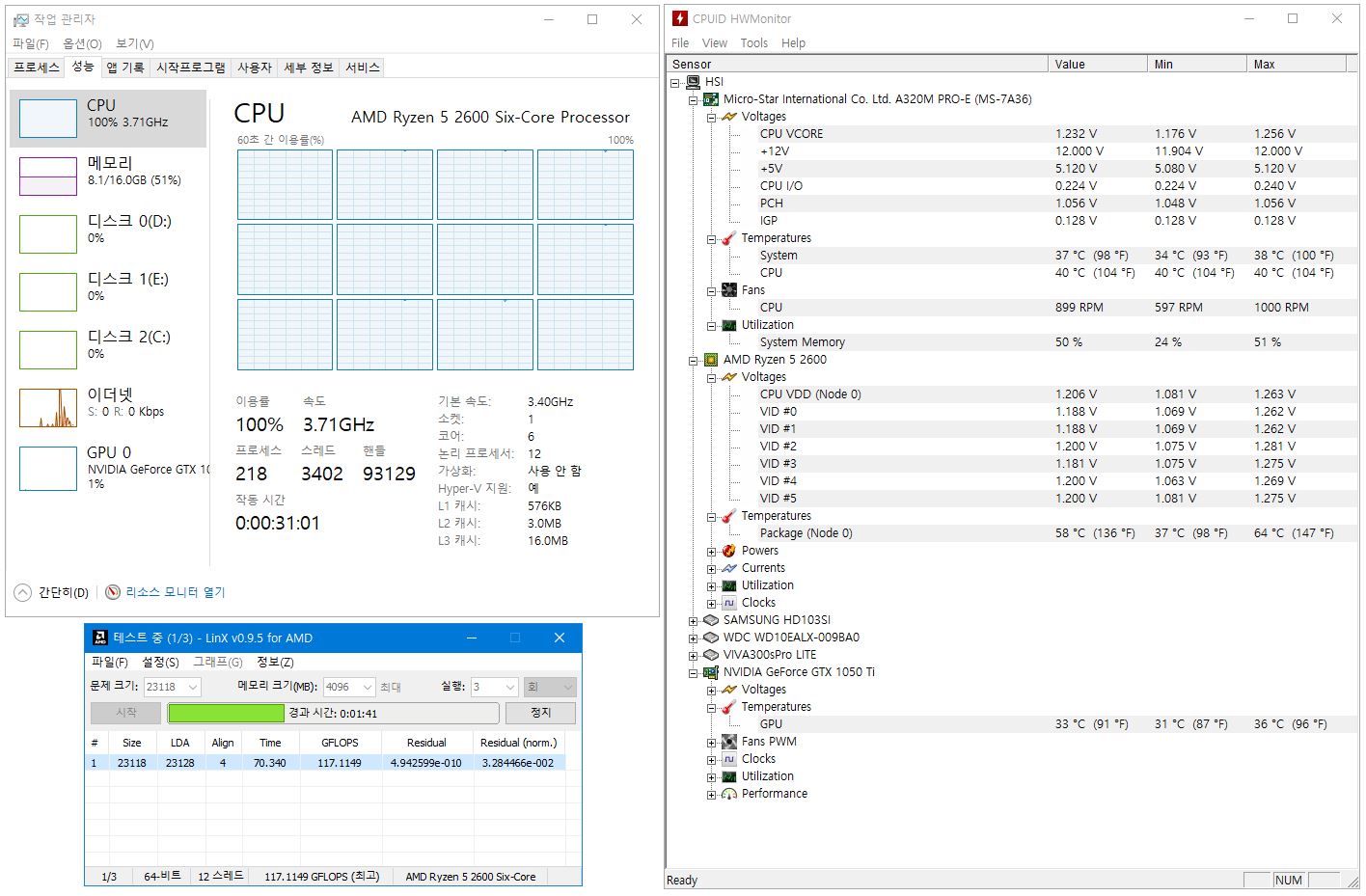Expand the Powers node under Ryzen
The width and height of the screenshot is (1366, 896).
711,552
